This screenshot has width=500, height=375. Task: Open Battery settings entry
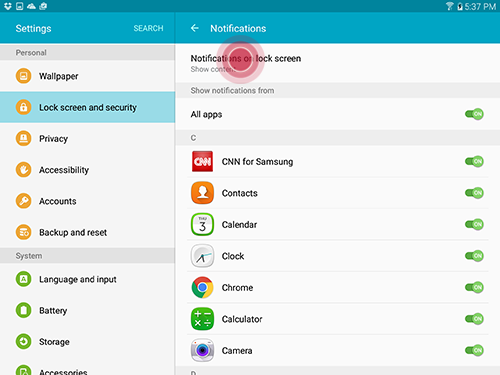[87, 310]
